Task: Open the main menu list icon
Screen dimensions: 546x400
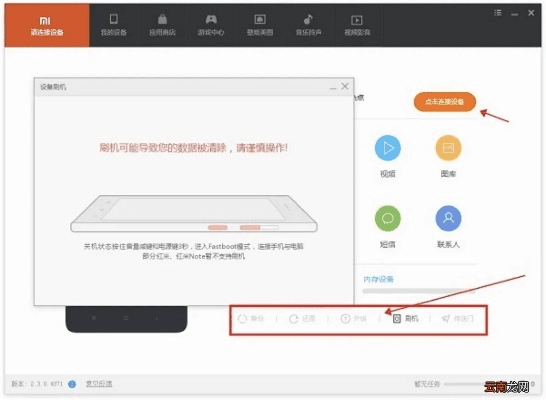Action: (498, 13)
